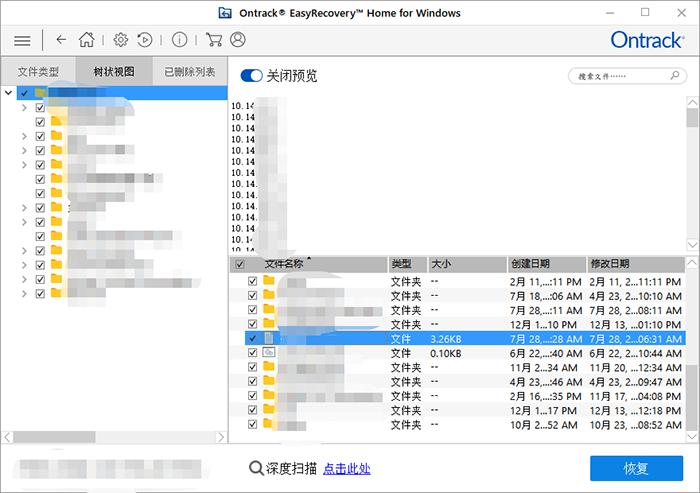The height and width of the screenshot is (493, 700).
Task: Open the hamburger menu
Action: pyautogui.click(x=22, y=41)
